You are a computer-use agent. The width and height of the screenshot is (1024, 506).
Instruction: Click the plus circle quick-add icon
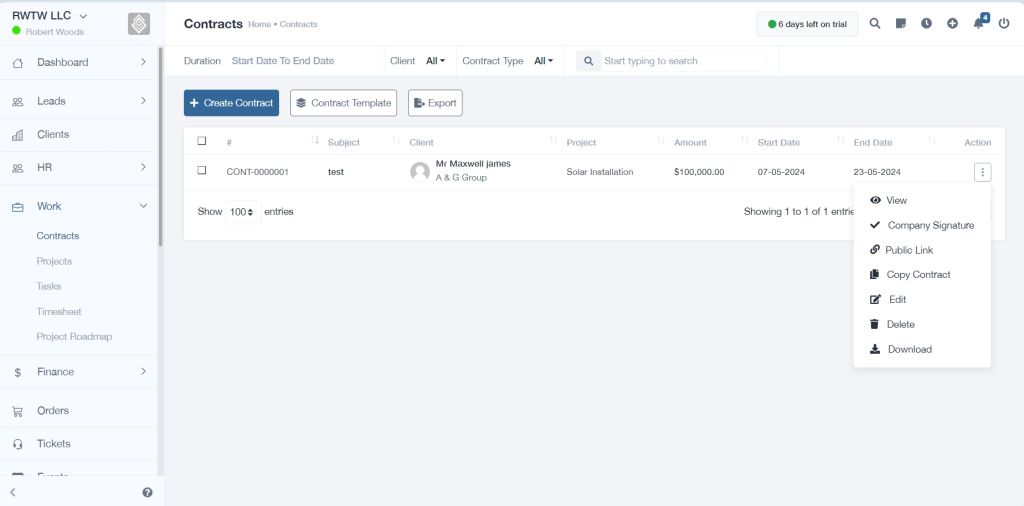[x=952, y=24]
